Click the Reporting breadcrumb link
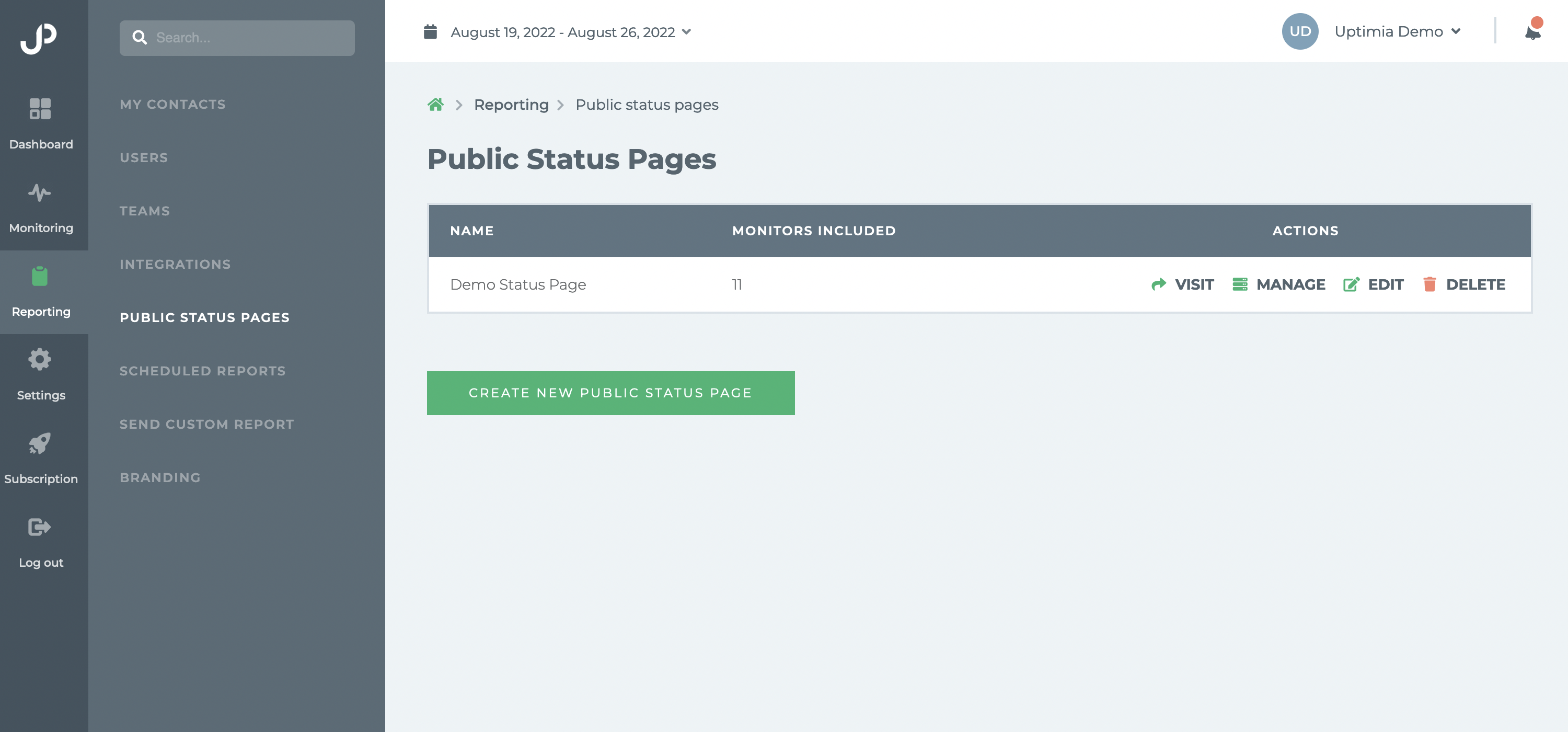Image resolution: width=1568 pixels, height=732 pixels. (x=511, y=105)
